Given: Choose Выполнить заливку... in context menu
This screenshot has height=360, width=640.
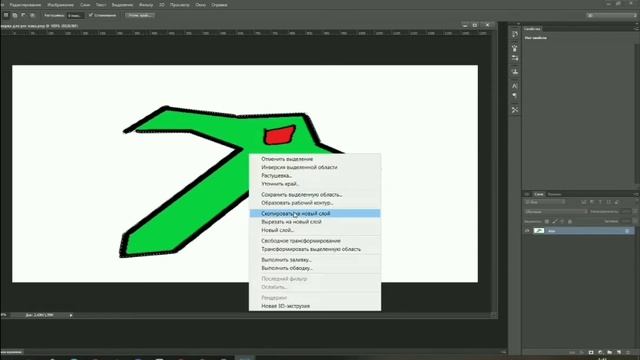Looking at the screenshot, I should (315, 260).
